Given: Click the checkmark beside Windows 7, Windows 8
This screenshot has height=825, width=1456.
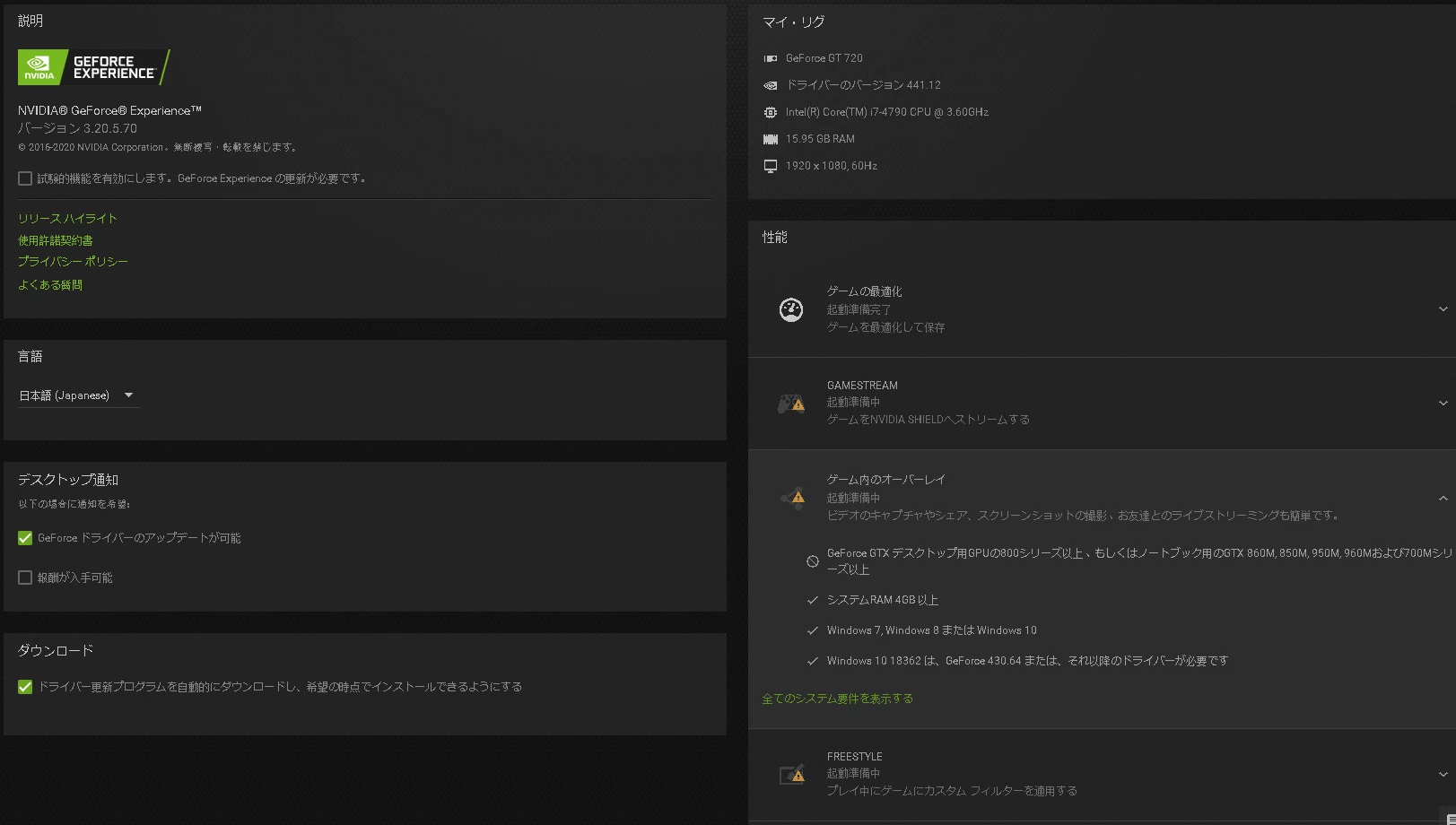Looking at the screenshot, I should pyautogui.click(x=812, y=630).
